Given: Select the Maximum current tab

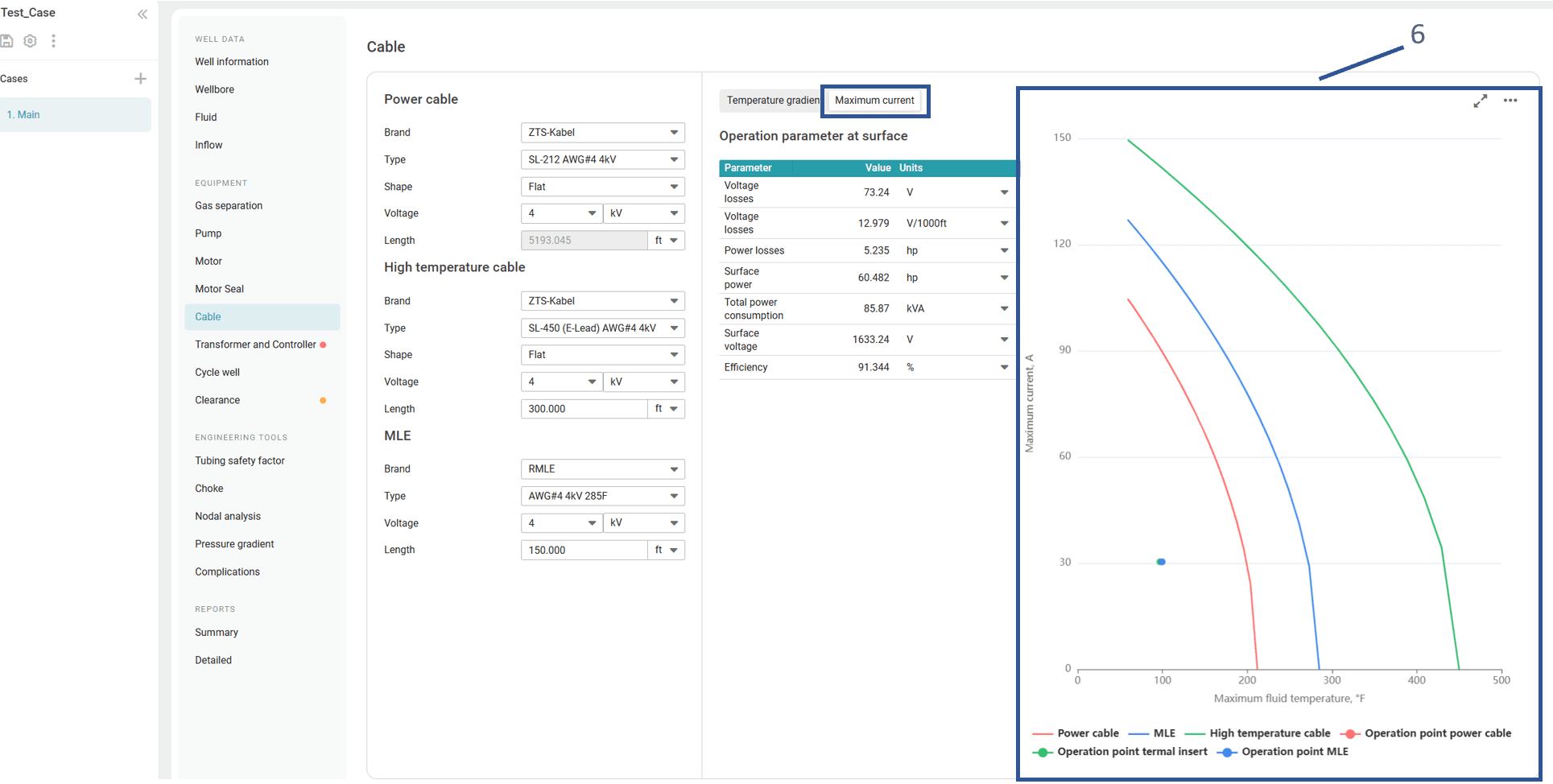Looking at the screenshot, I should 874,101.
